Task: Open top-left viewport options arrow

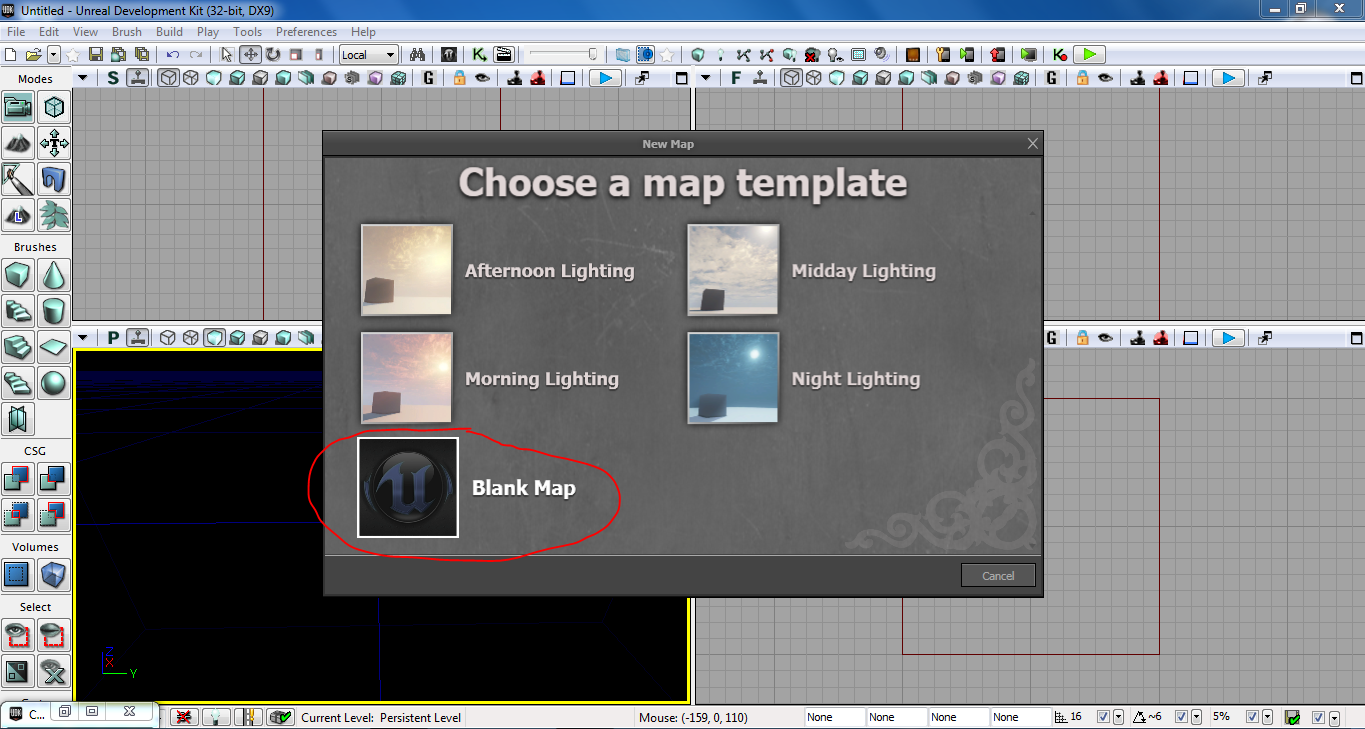Action: 82,78
